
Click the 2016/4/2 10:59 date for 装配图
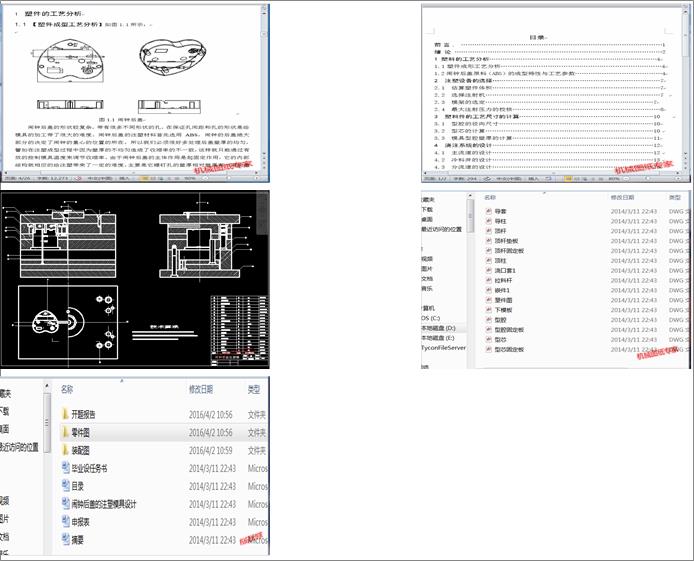pos(211,450)
